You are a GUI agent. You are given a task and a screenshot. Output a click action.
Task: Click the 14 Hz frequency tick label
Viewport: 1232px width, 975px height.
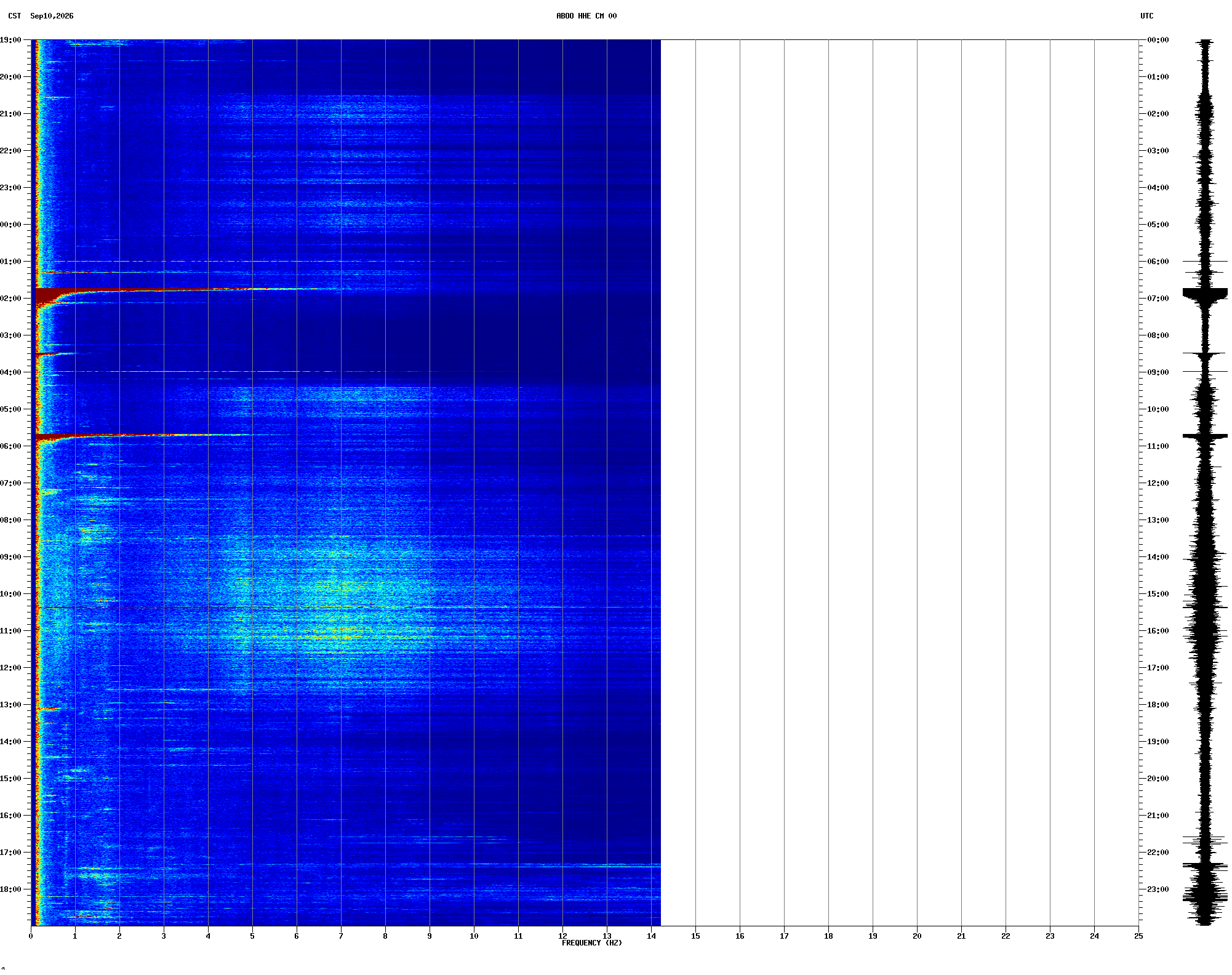[651, 936]
